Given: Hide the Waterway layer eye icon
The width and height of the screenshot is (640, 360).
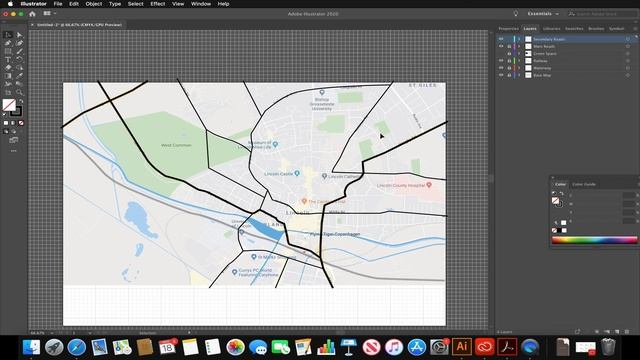Looking at the screenshot, I should point(501,68).
